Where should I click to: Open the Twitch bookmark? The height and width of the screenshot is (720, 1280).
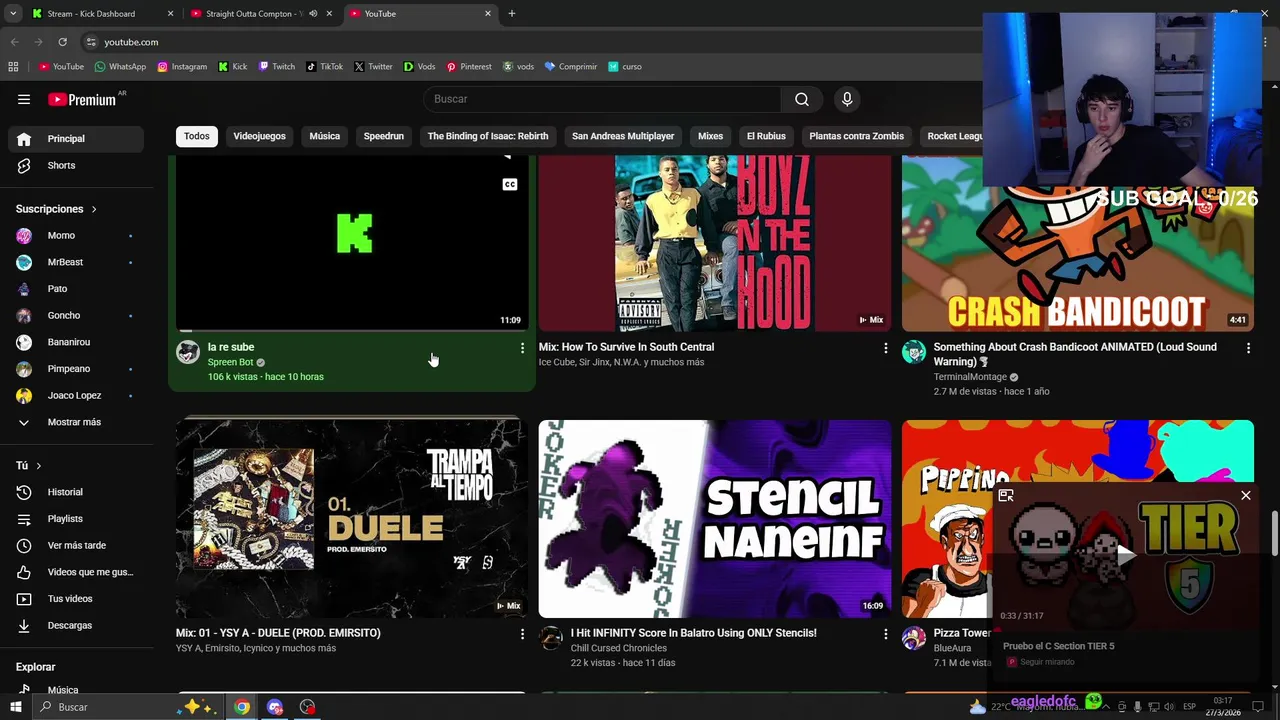click(277, 67)
